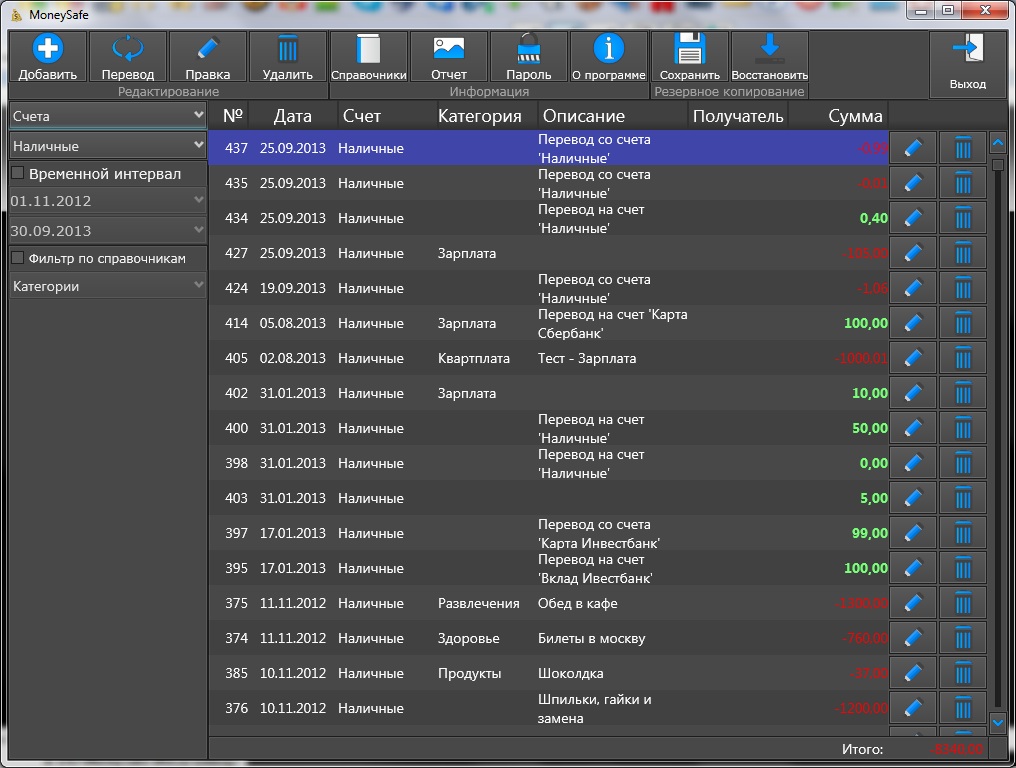Image resolution: width=1016 pixels, height=768 pixels.
Task: Sort by the Сумма column header
Action: [855, 116]
